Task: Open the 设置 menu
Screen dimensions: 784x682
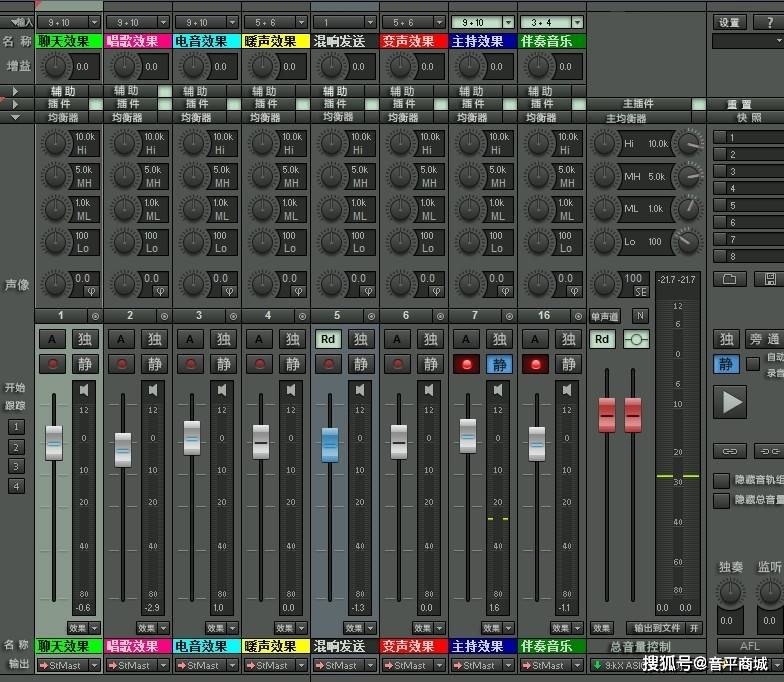Action: click(729, 22)
